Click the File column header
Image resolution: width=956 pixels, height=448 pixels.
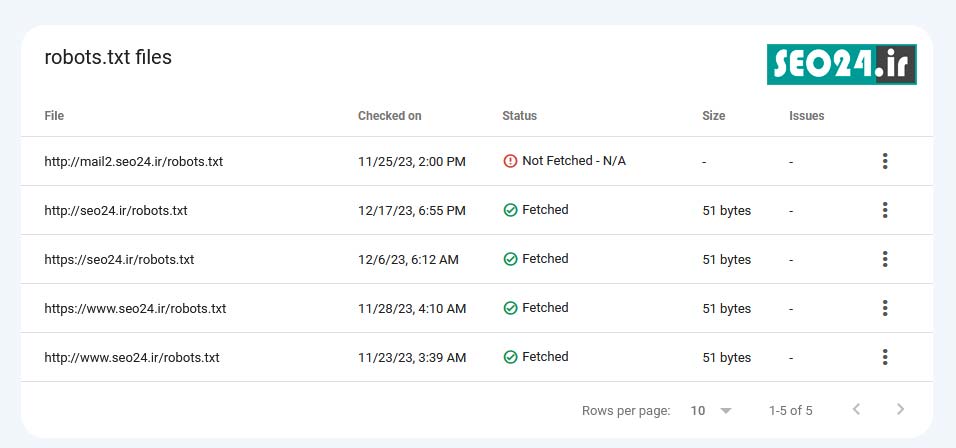[x=54, y=116]
